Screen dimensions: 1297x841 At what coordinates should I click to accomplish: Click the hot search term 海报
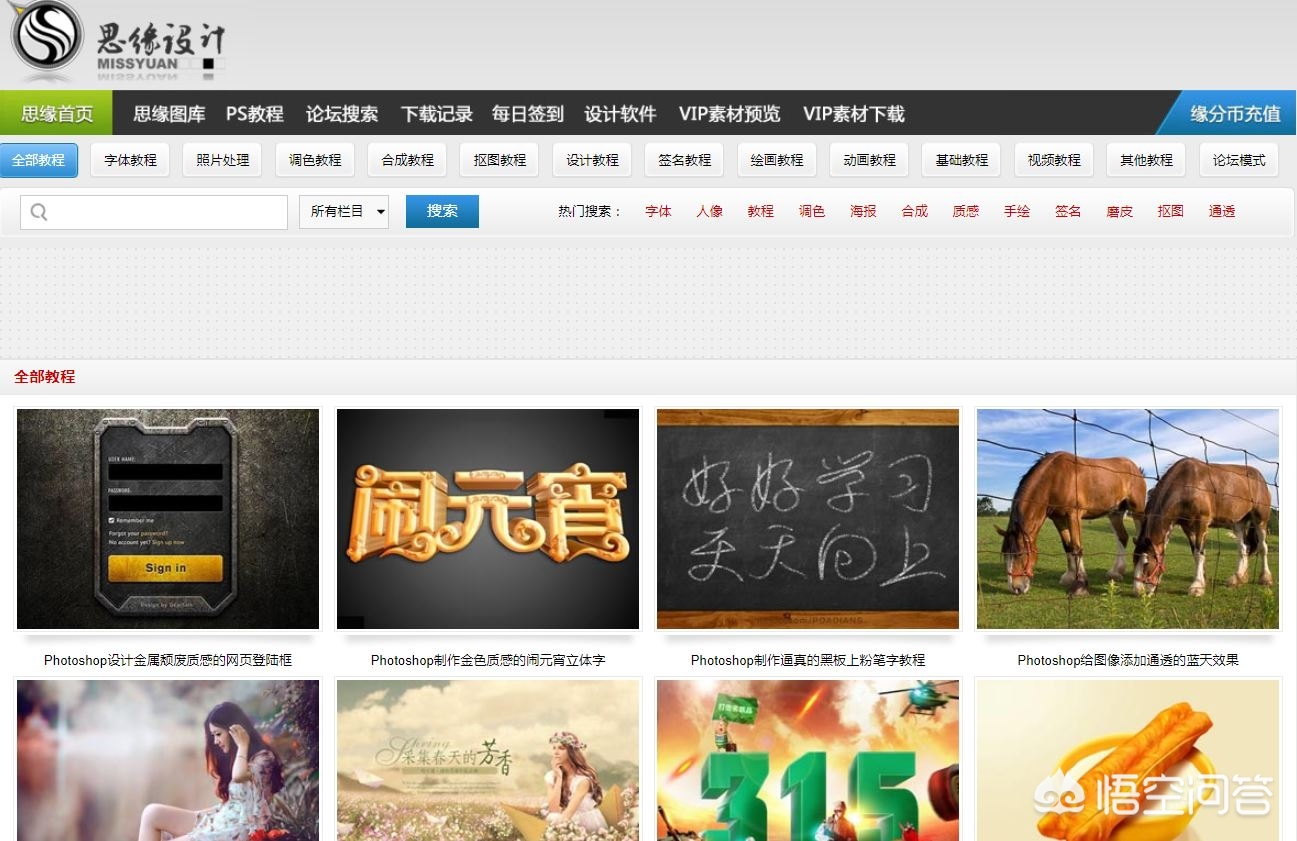[863, 211]
